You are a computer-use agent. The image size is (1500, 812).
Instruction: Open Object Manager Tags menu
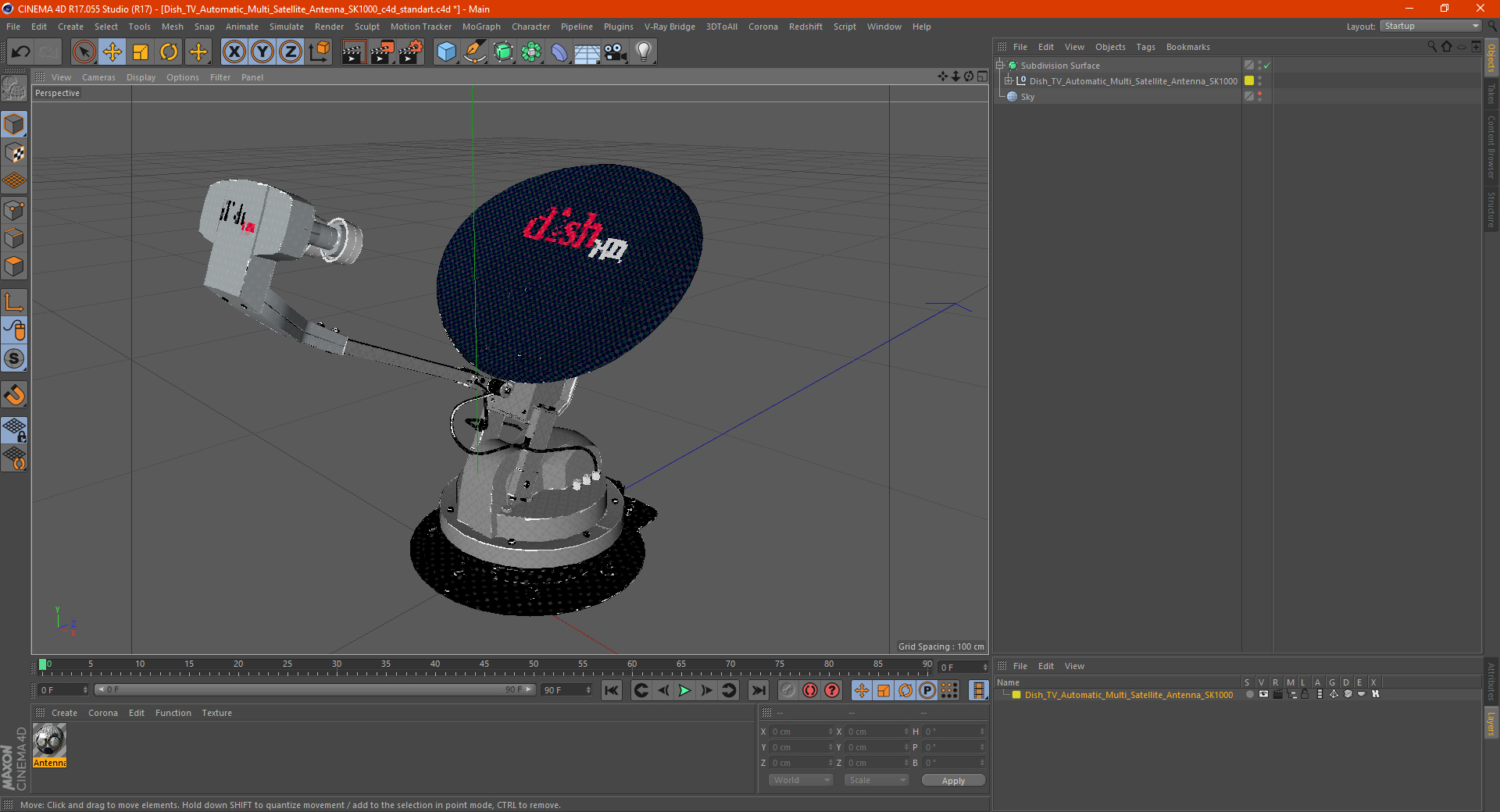[1145, 47]
